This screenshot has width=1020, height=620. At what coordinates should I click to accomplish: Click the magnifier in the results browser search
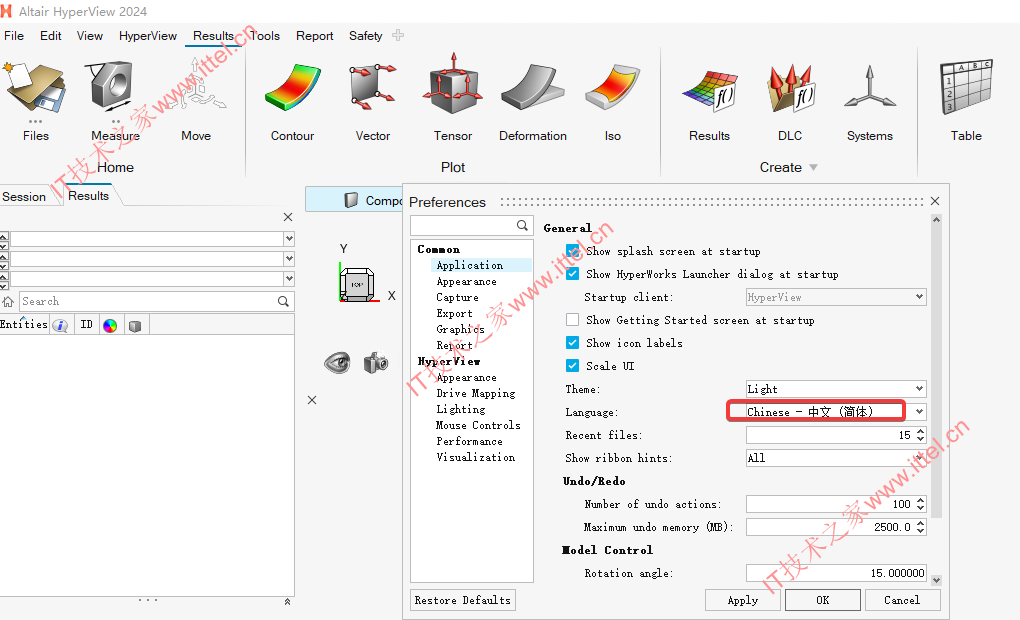(283, 301)
